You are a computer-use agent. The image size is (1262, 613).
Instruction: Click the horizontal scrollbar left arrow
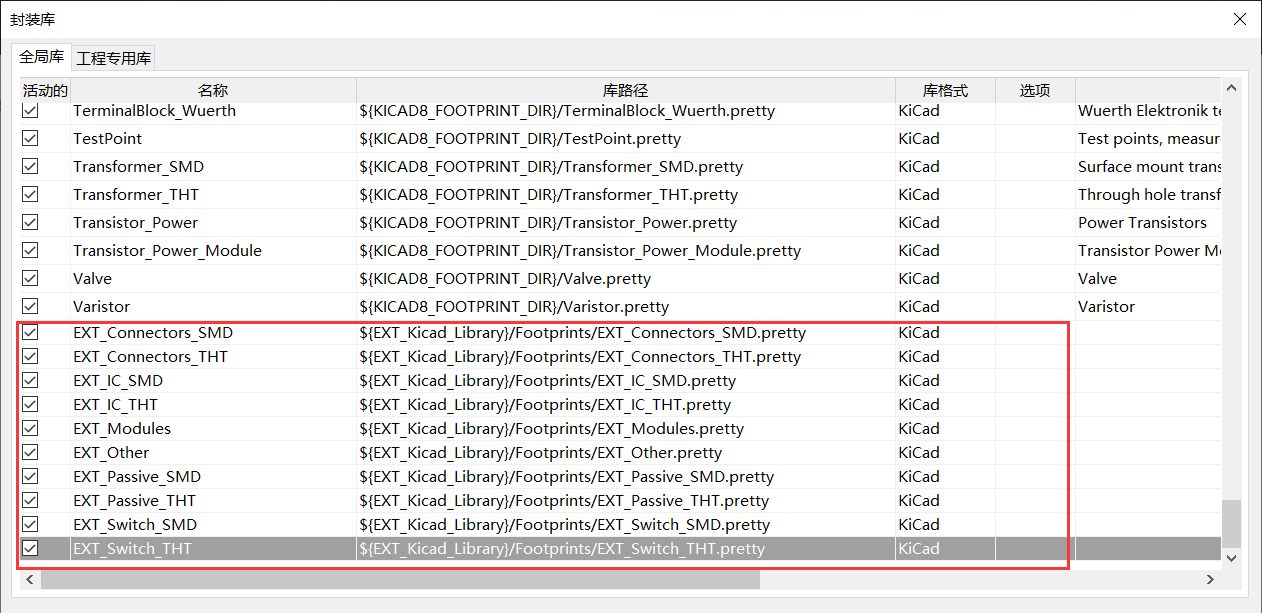(31, 579)
